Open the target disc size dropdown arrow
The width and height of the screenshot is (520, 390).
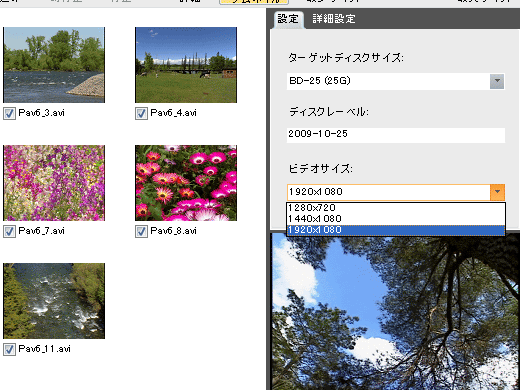click(x=497, y=81)
